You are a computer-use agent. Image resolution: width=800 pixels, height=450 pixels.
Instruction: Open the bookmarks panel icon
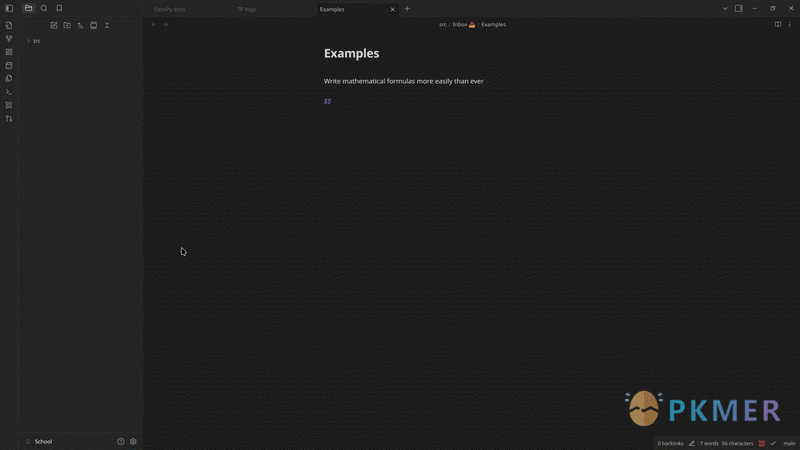(x=59, y=8)
